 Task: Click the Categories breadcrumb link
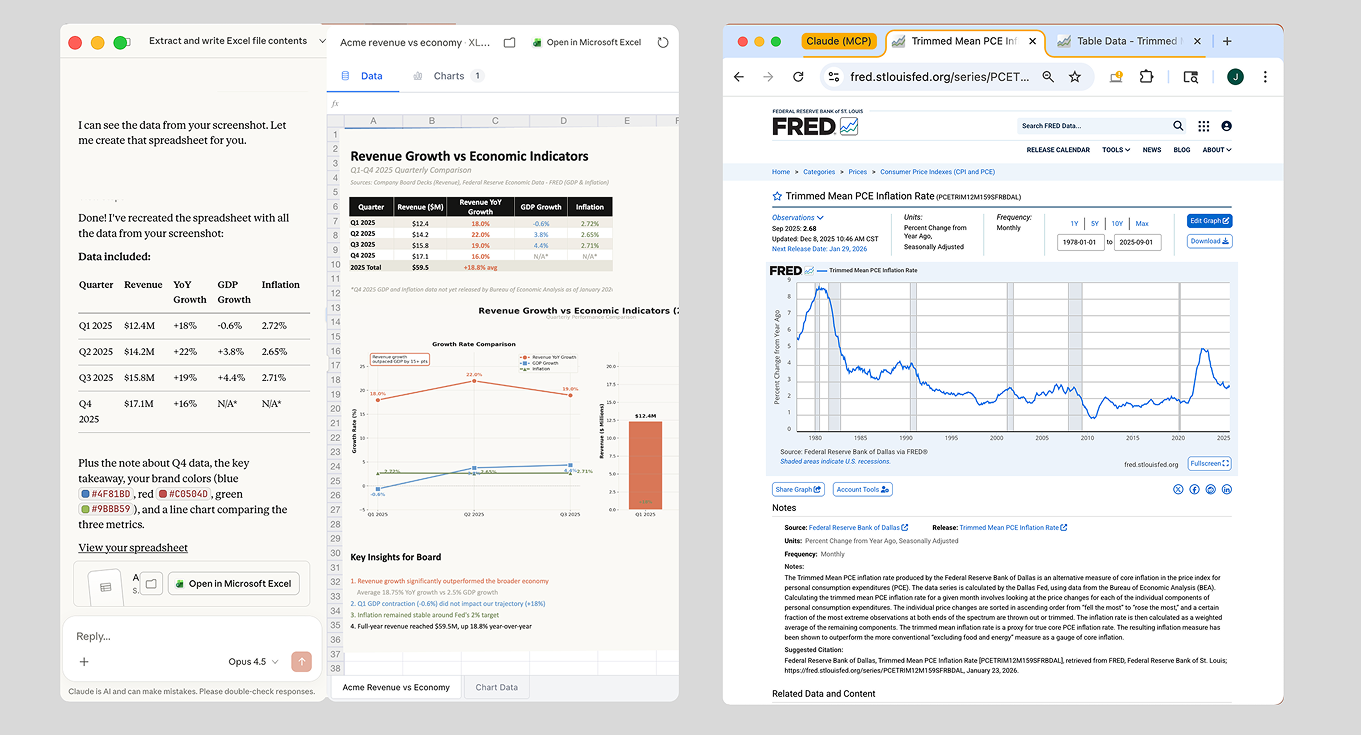pos(819,172)
